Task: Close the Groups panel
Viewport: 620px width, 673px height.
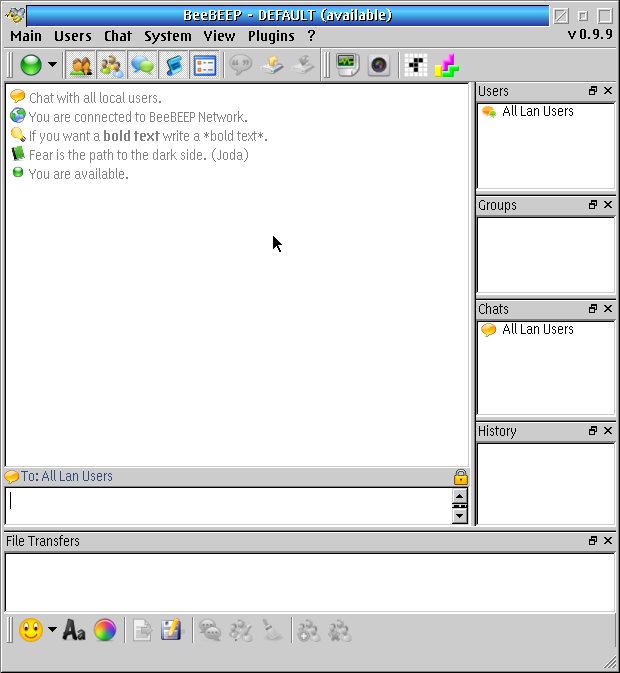Action: (608, 205)
